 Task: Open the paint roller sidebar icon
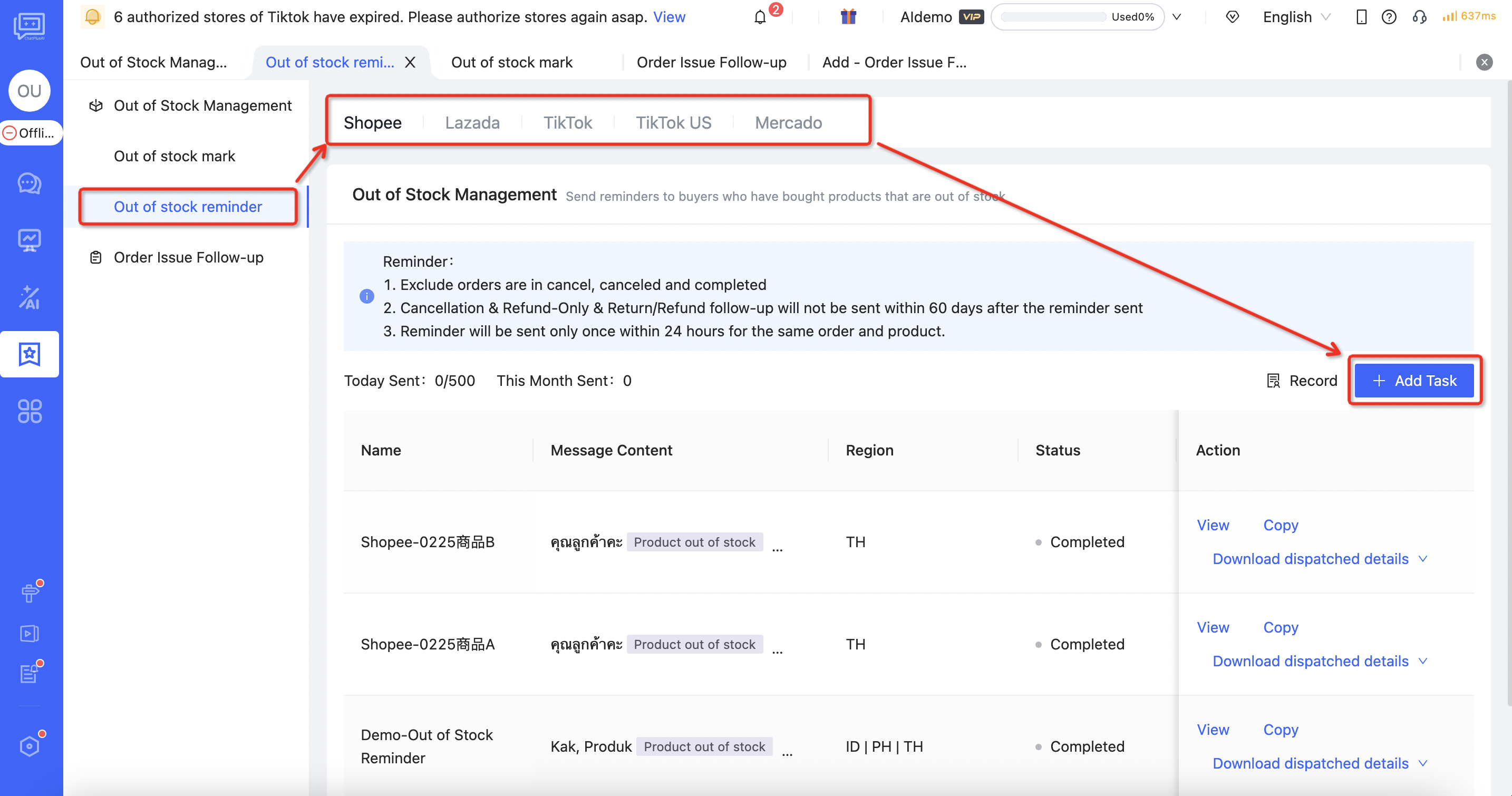[x=30, y=593]
